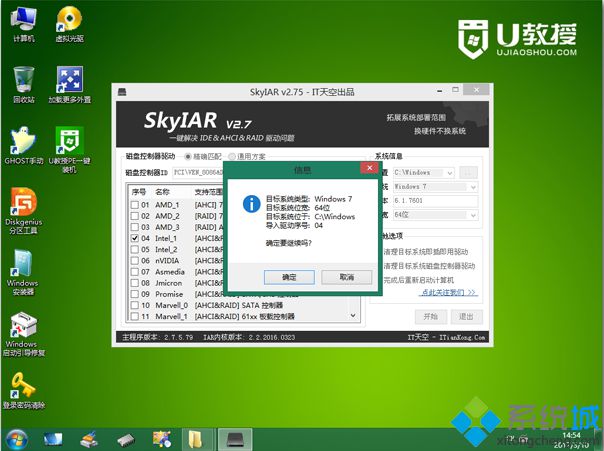Check the 10 Marvell_0 driver checkbox
This screenshot has height=451, width=604.
click(x=134, y=305)
